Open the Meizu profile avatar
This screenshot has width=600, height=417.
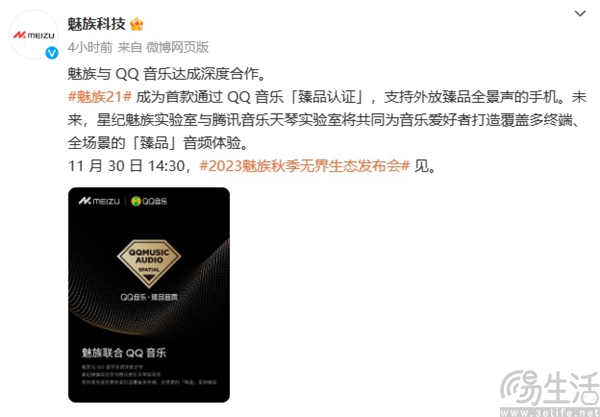pyautogui.click(x=34, y=35)
